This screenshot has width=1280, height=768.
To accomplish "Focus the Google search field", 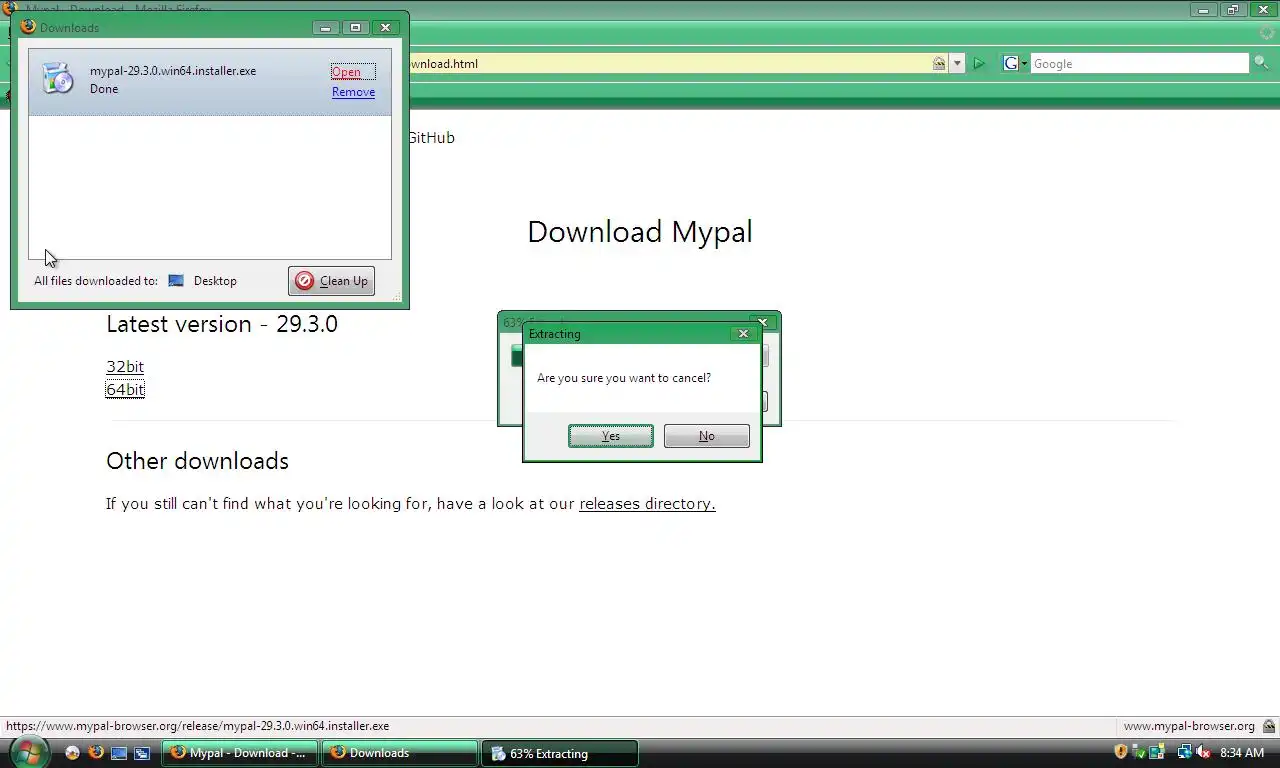I will [x=1139, y=63].
